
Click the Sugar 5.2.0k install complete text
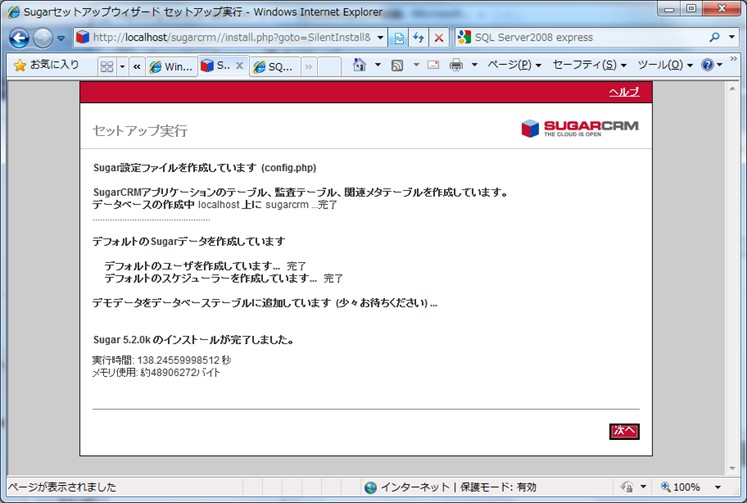pyautogui.click(x=194, y=340)
